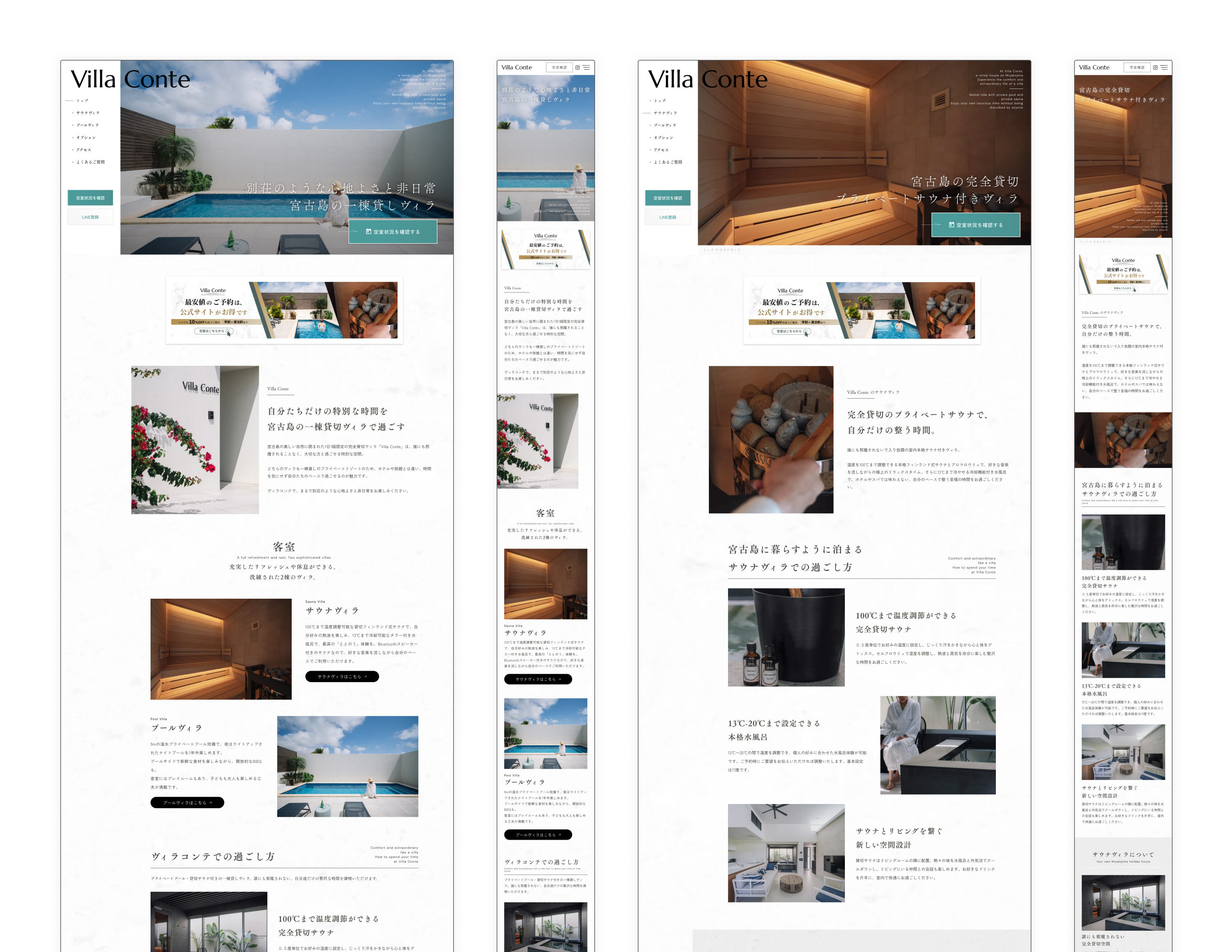
Task: Select プールヴィラ in the left desktop sidebar menu
Action: click(87, 125)
